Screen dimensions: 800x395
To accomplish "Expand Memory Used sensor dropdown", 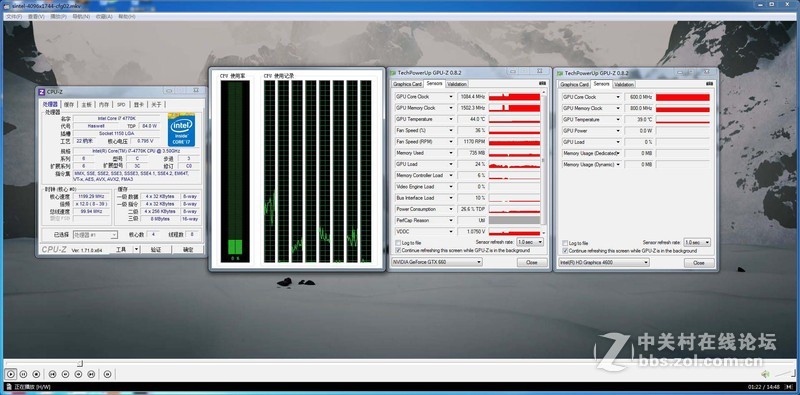I will [451, 153].
